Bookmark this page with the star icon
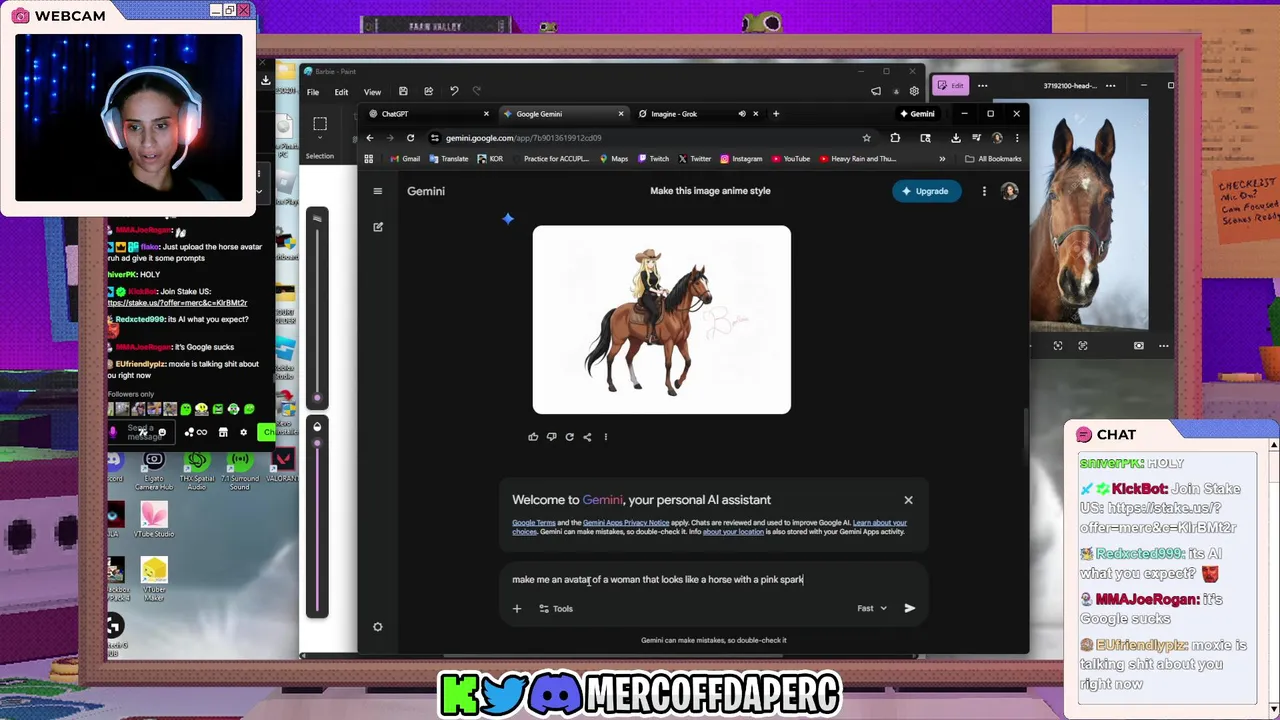The height and width of the screenshot is (720, 1280). [x=866, y=138]
